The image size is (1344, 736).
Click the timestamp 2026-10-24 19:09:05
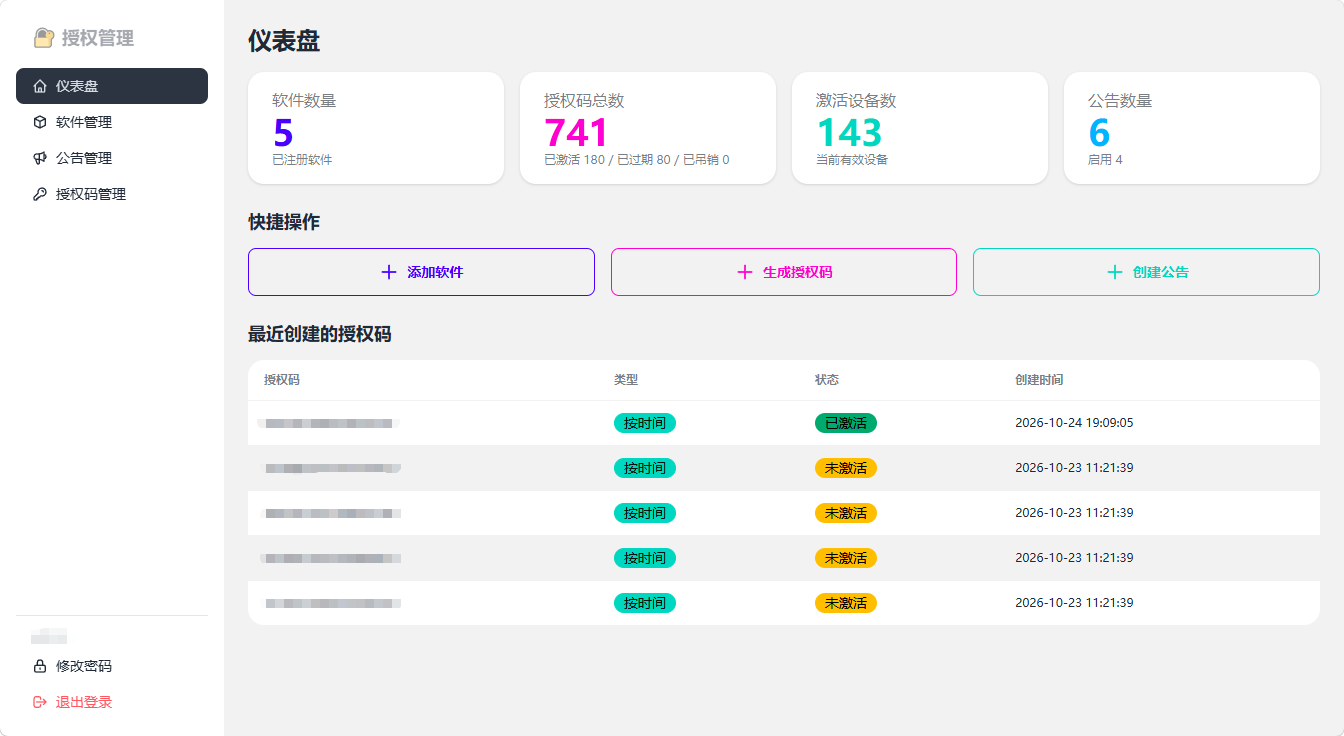click(x=1074, y=423)
